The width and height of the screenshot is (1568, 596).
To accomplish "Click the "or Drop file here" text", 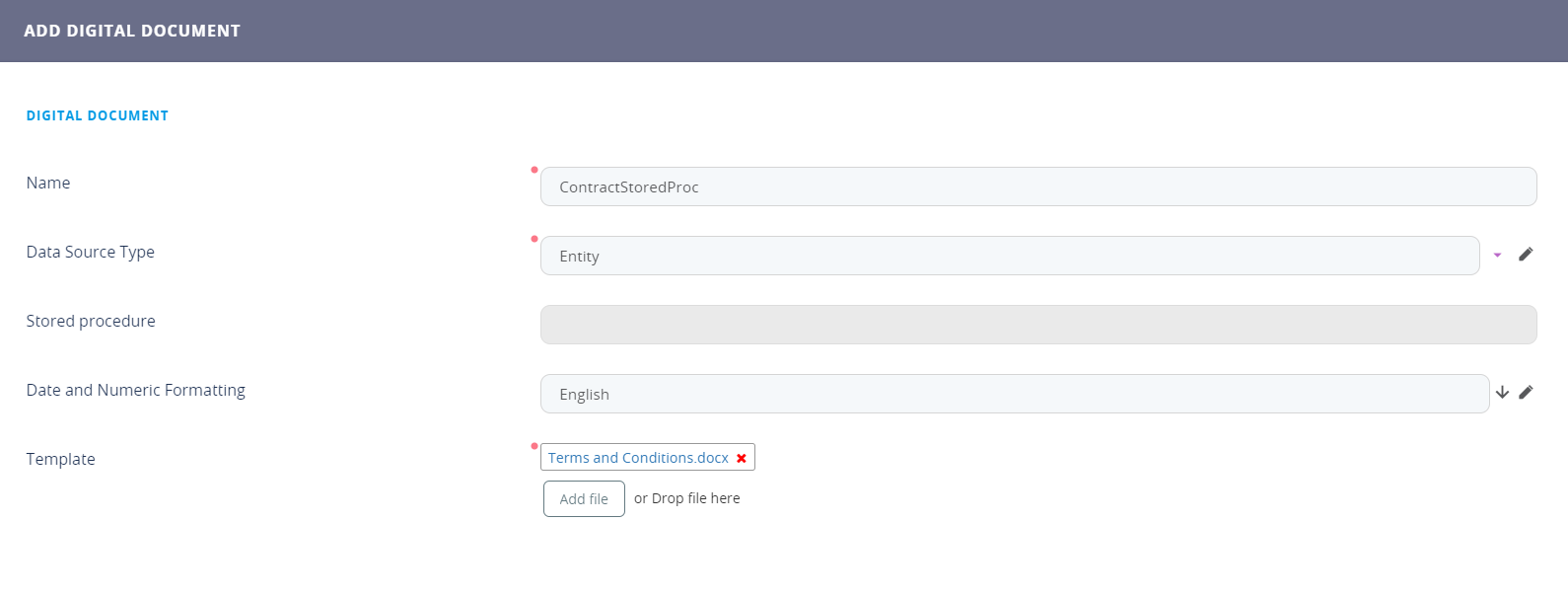I will [x=686, y=498].
